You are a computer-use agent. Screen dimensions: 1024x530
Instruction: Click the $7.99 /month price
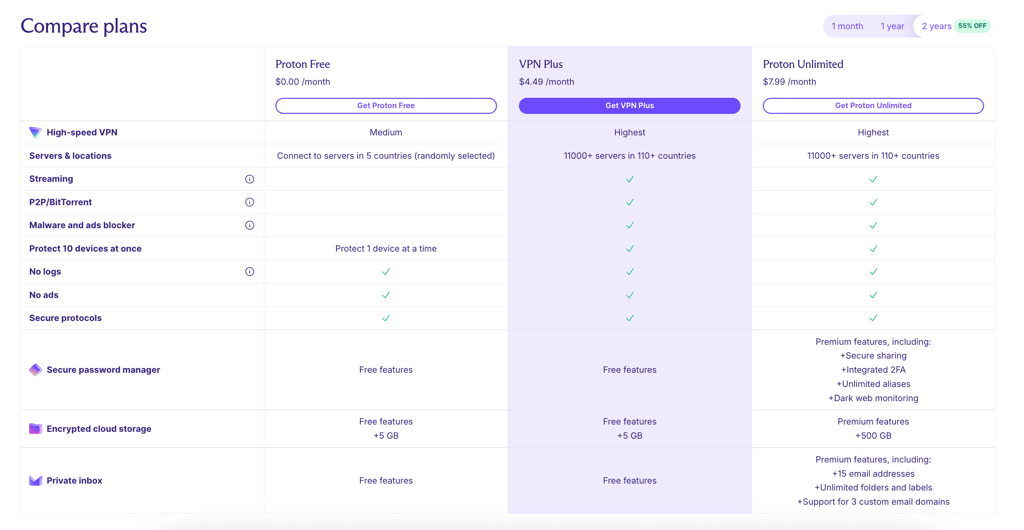pos(790,82)
